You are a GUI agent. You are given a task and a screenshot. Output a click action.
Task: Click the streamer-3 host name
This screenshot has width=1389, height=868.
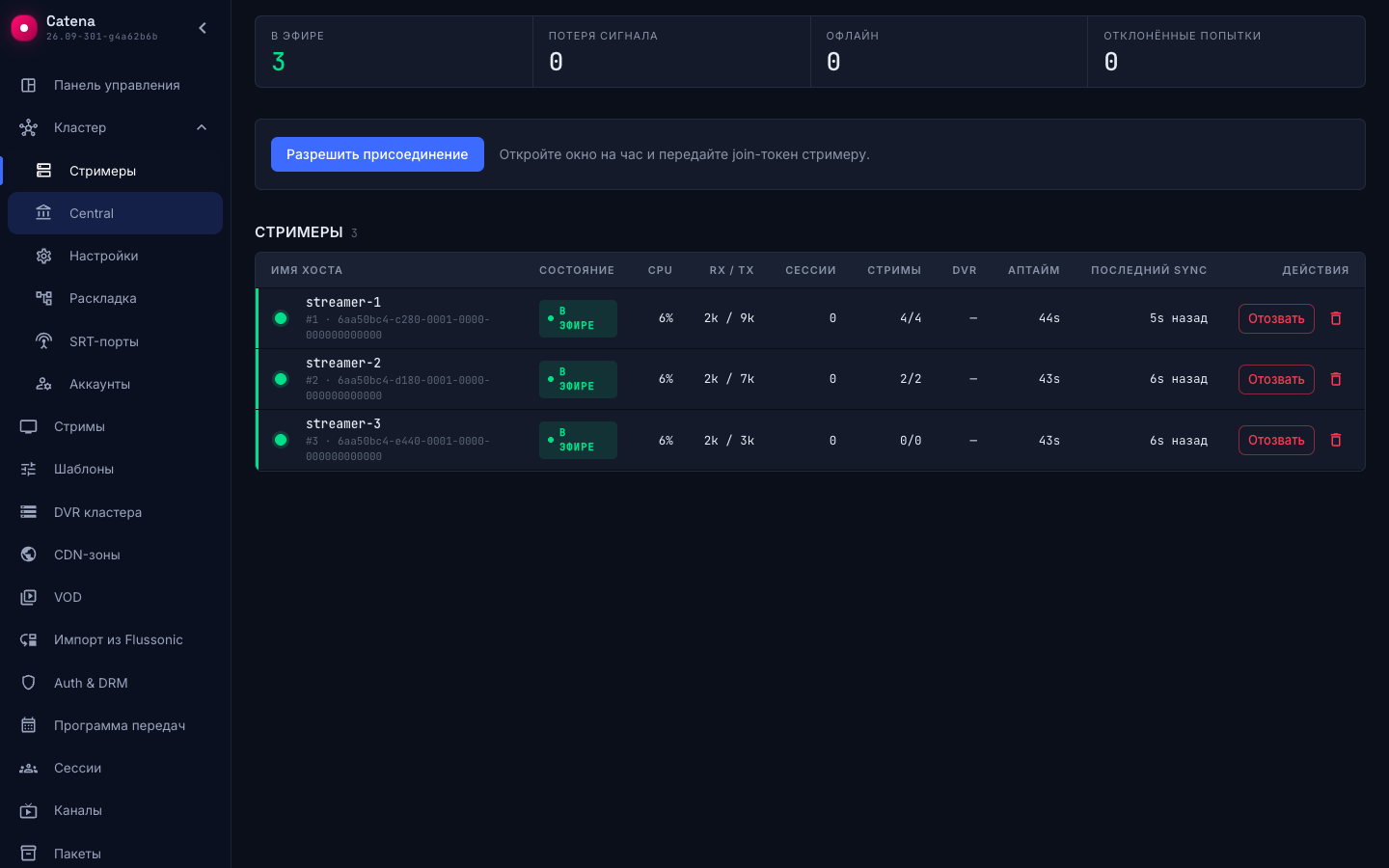point(343,423)
